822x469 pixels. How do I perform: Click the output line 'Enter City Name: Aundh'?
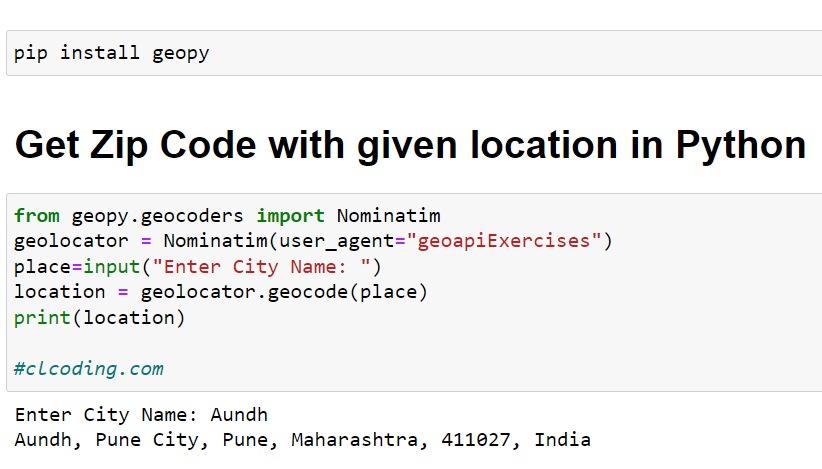(141, 415)
